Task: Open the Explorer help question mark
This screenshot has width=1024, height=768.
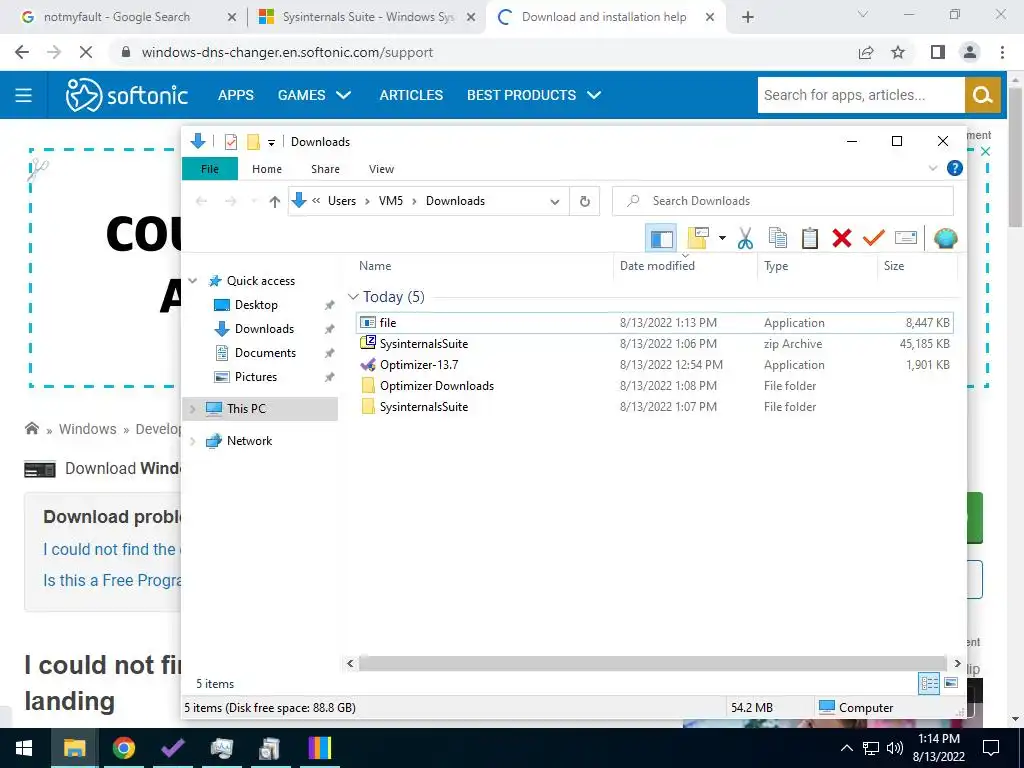Action: [x=954, y=168]
